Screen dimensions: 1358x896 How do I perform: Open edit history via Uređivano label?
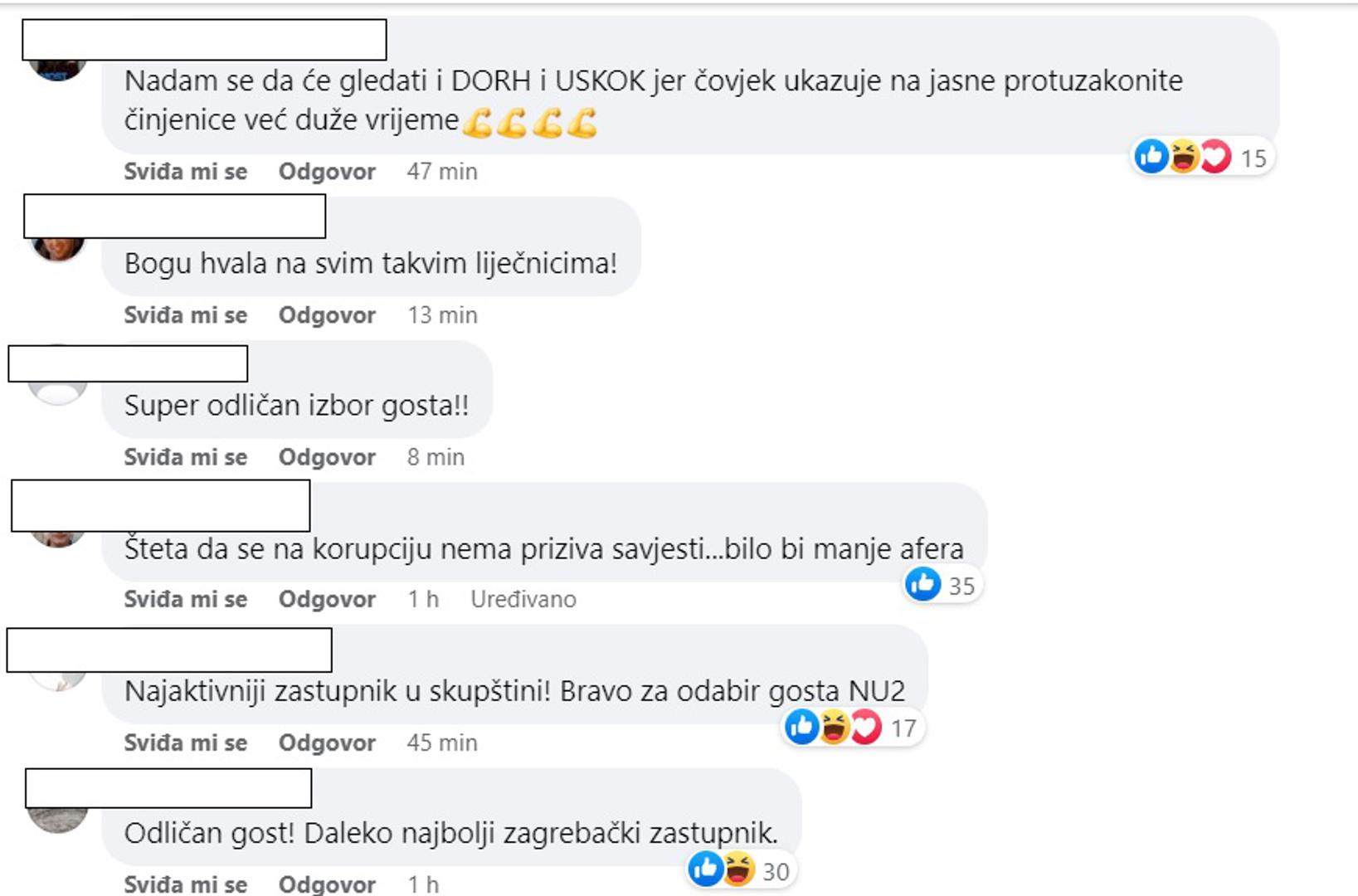click(x=523, y=599)
